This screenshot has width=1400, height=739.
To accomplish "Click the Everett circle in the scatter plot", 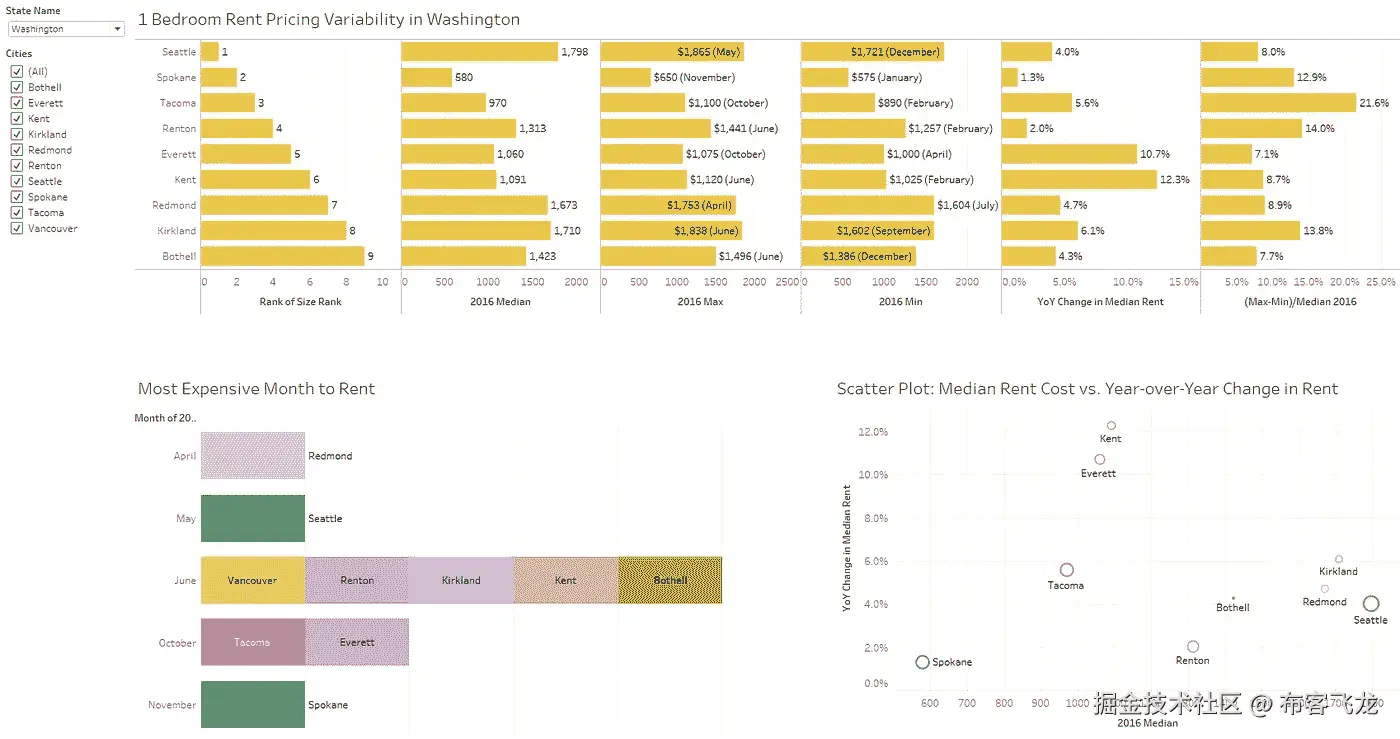I will 1100,460.
